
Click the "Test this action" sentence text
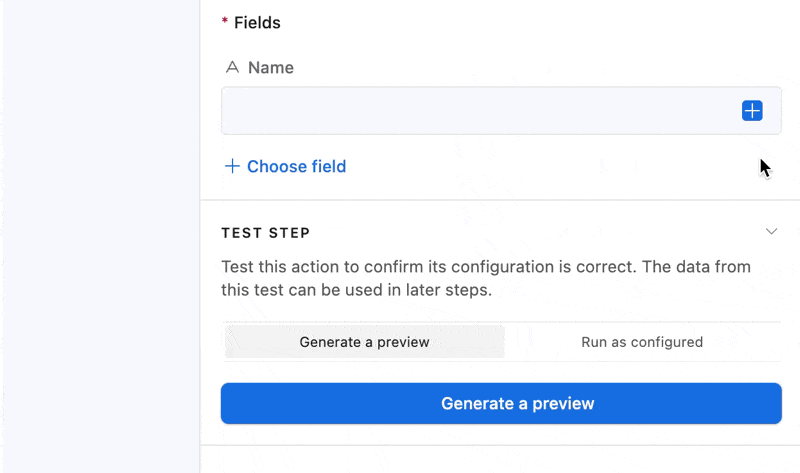486,267
